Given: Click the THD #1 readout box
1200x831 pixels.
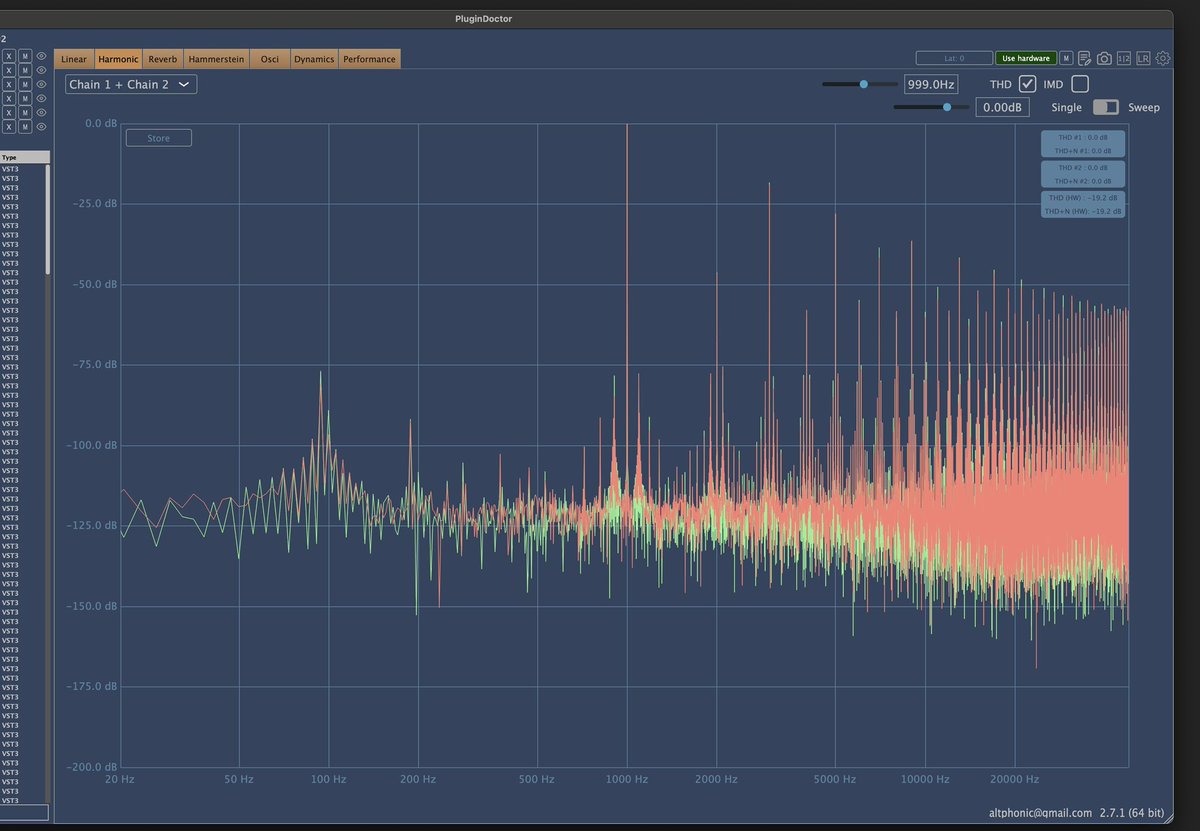Looking at the screenshot, I should click(x=1083, y=144).
